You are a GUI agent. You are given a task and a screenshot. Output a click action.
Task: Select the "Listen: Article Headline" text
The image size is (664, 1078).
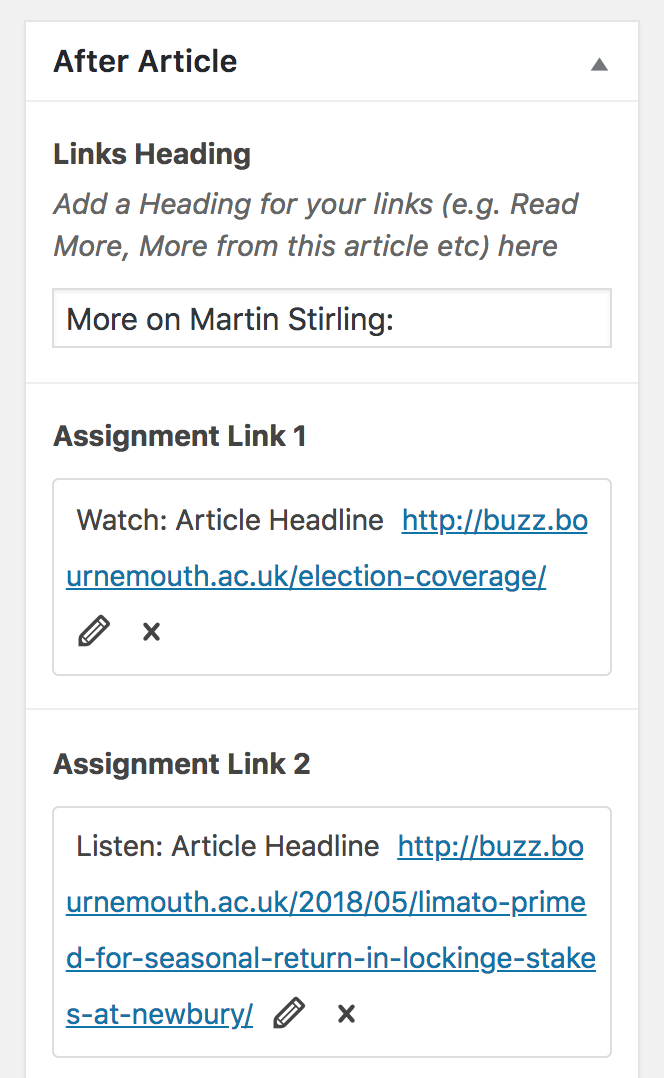pyautogui.click(x=228, y=847)
